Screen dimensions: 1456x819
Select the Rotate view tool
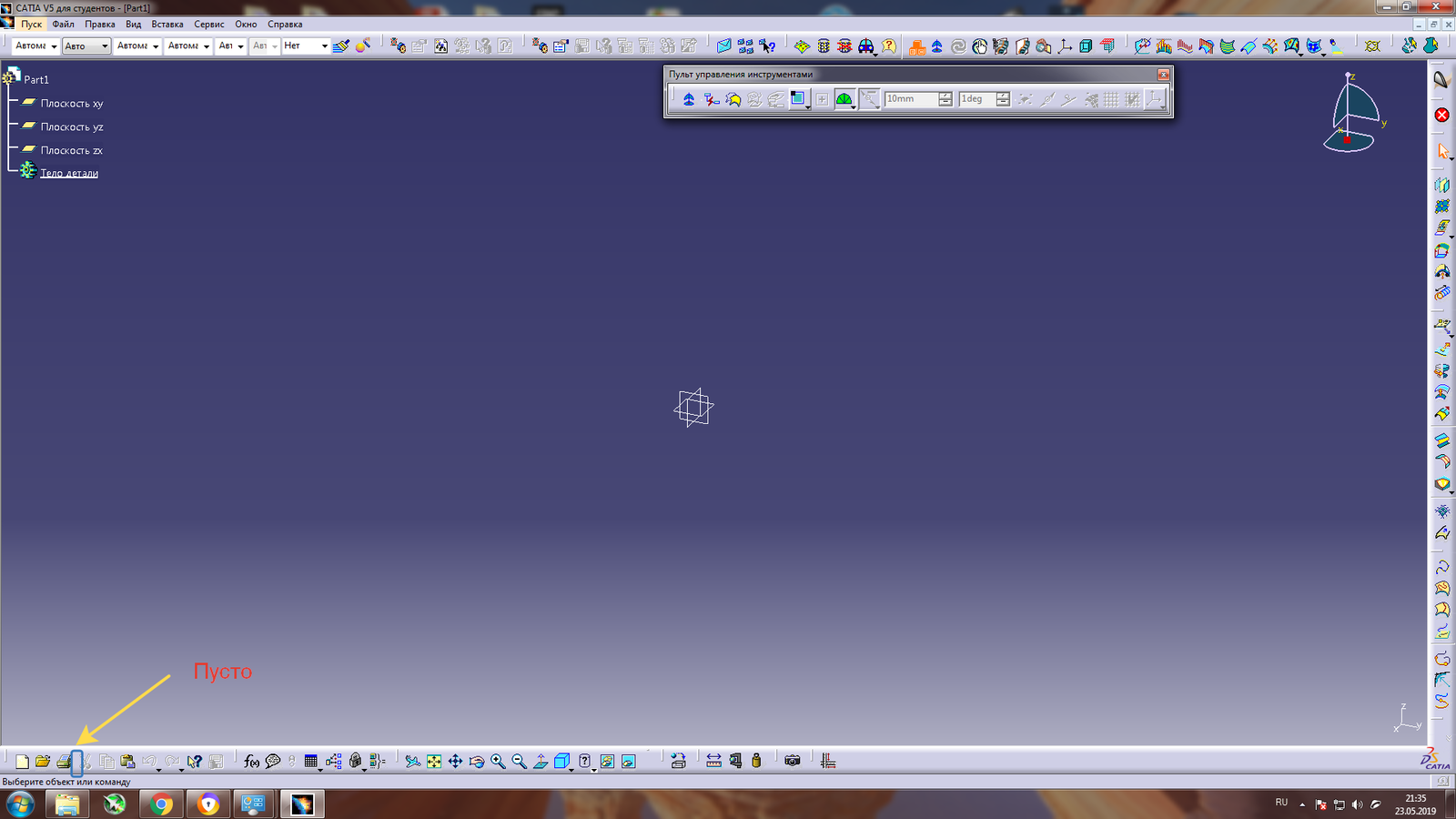(477, 762)
